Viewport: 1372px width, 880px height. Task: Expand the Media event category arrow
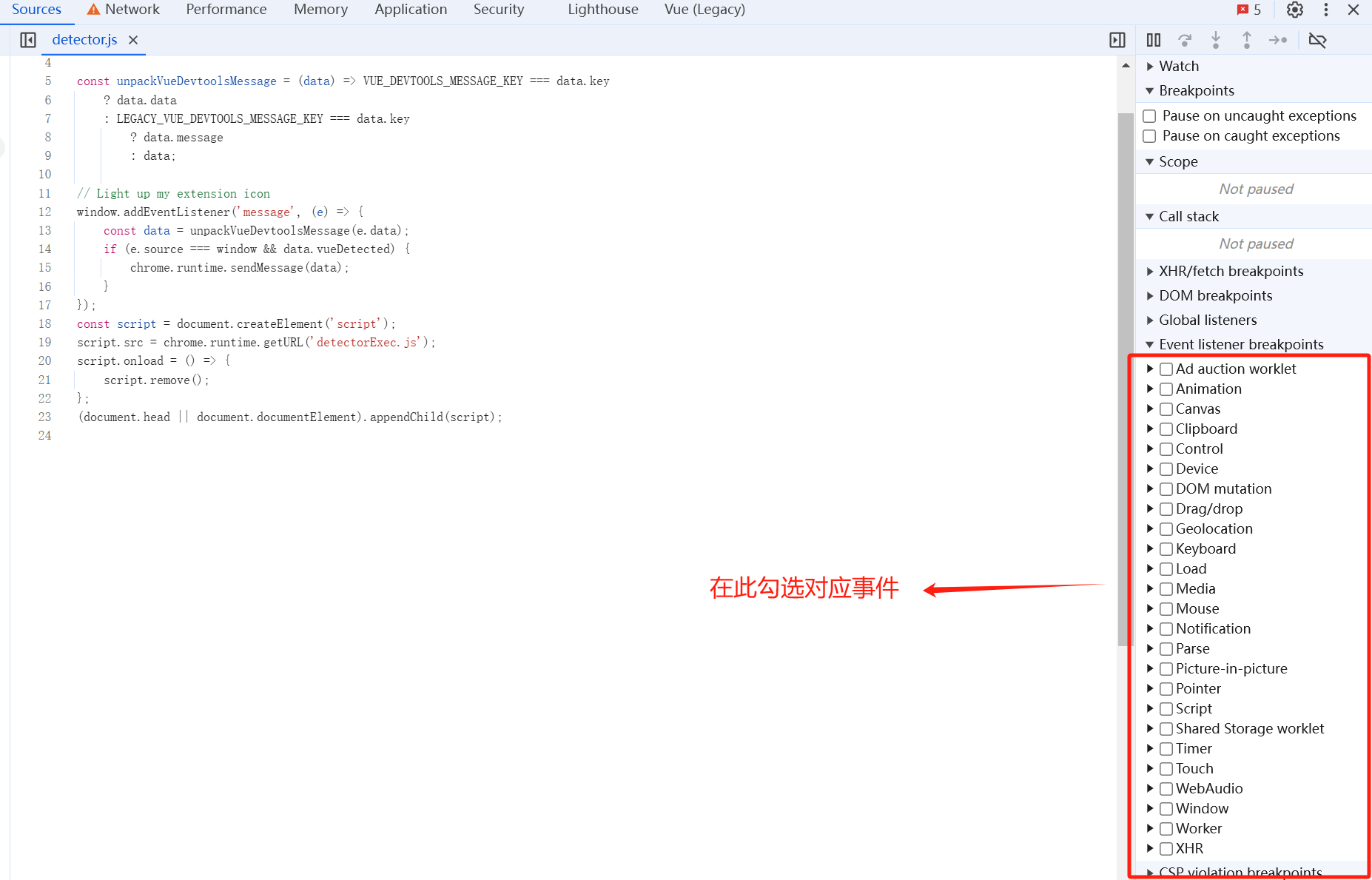pyautogui.click(x=1150, y=588)
